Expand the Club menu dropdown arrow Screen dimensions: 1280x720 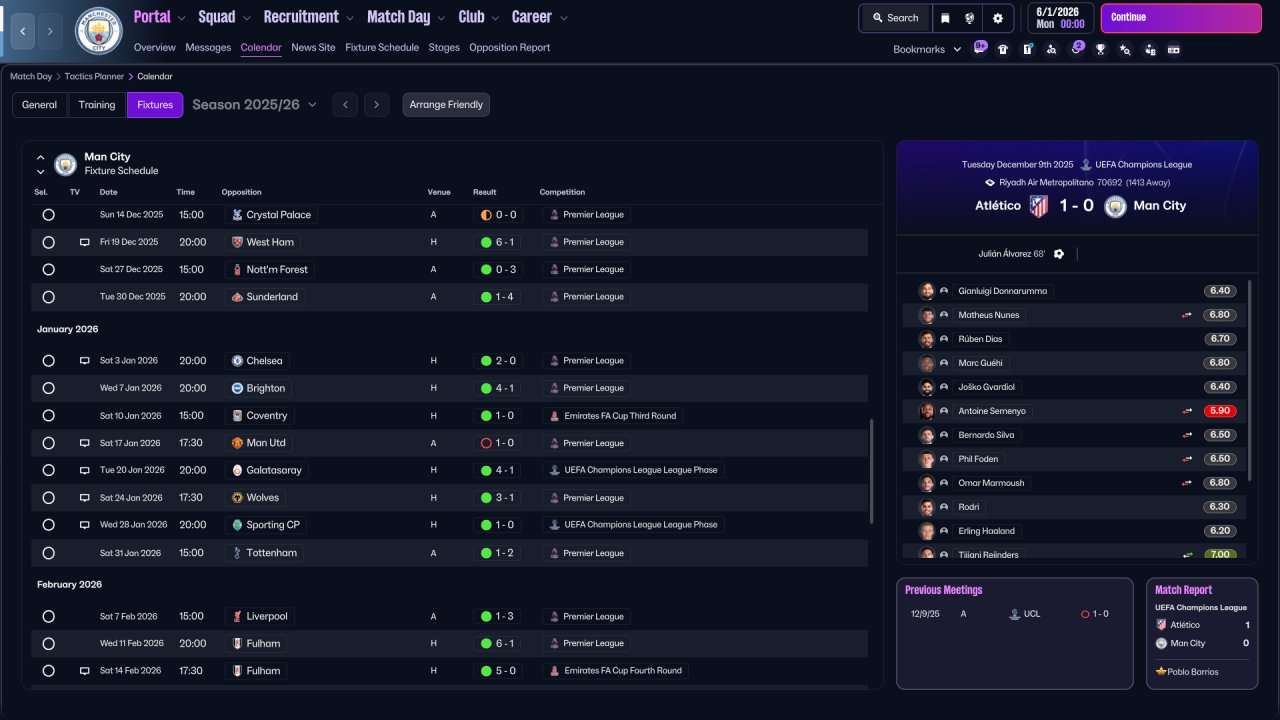[495, 18]
